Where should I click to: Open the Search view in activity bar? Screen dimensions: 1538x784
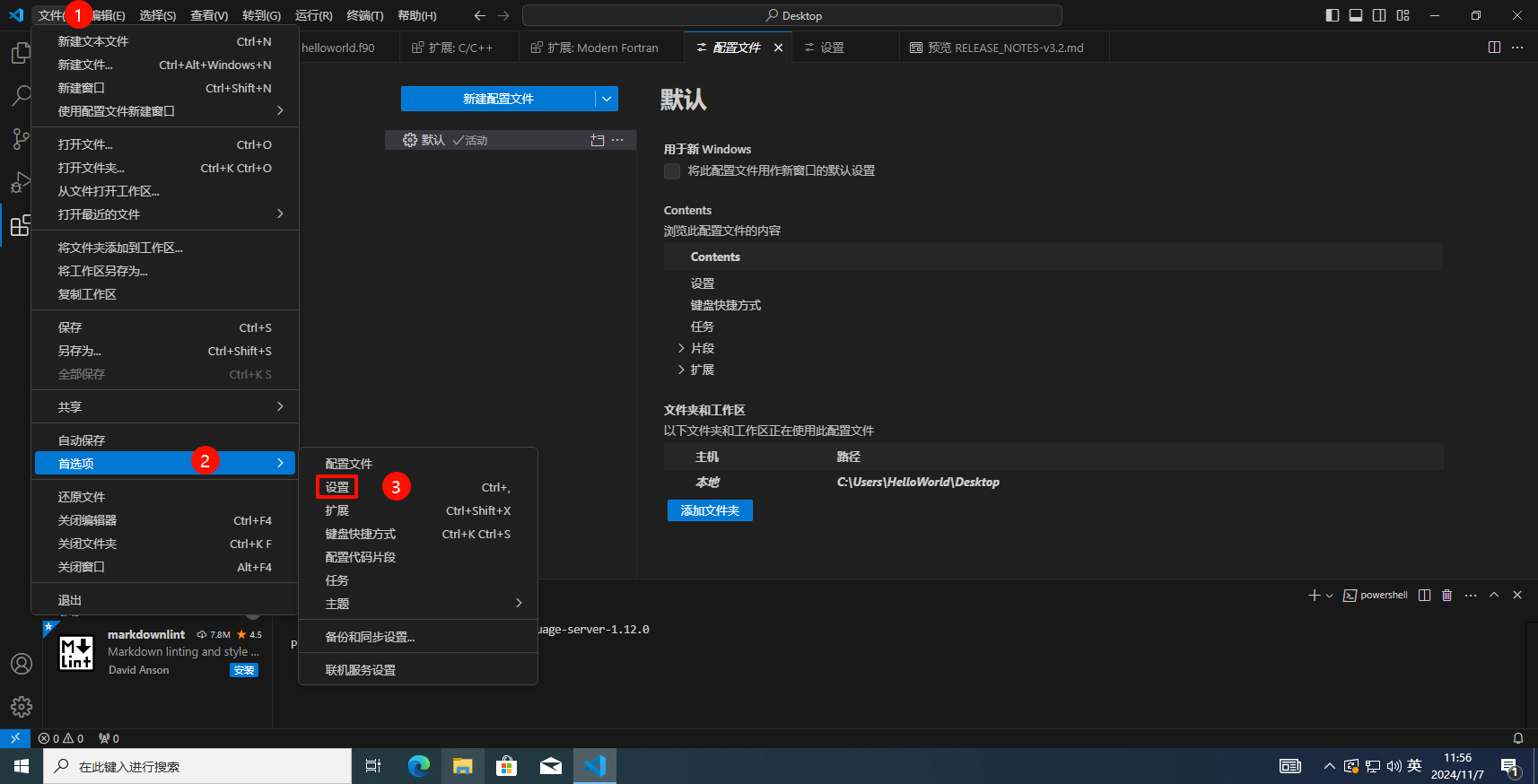click(21, 95)
